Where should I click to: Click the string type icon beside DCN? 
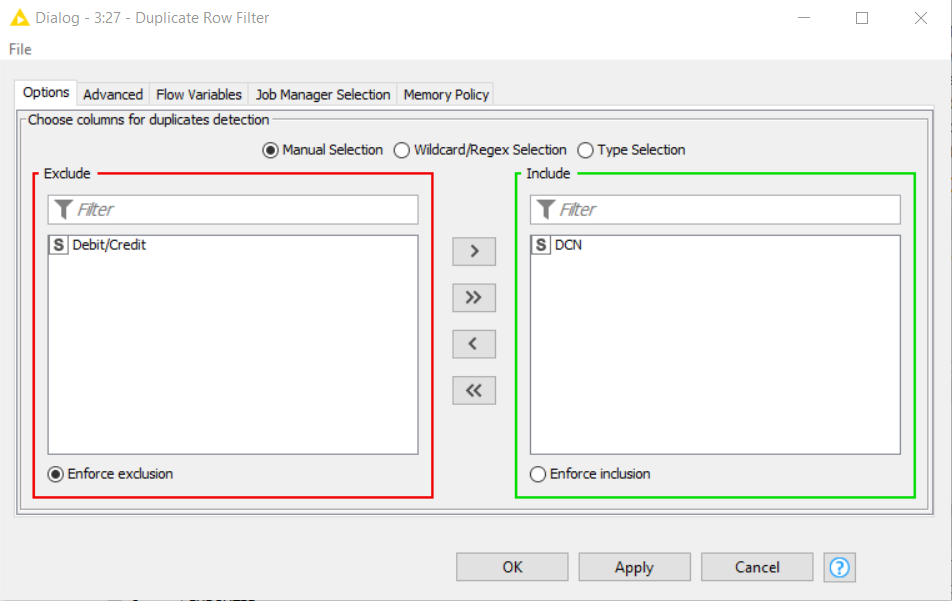[541, 245]
